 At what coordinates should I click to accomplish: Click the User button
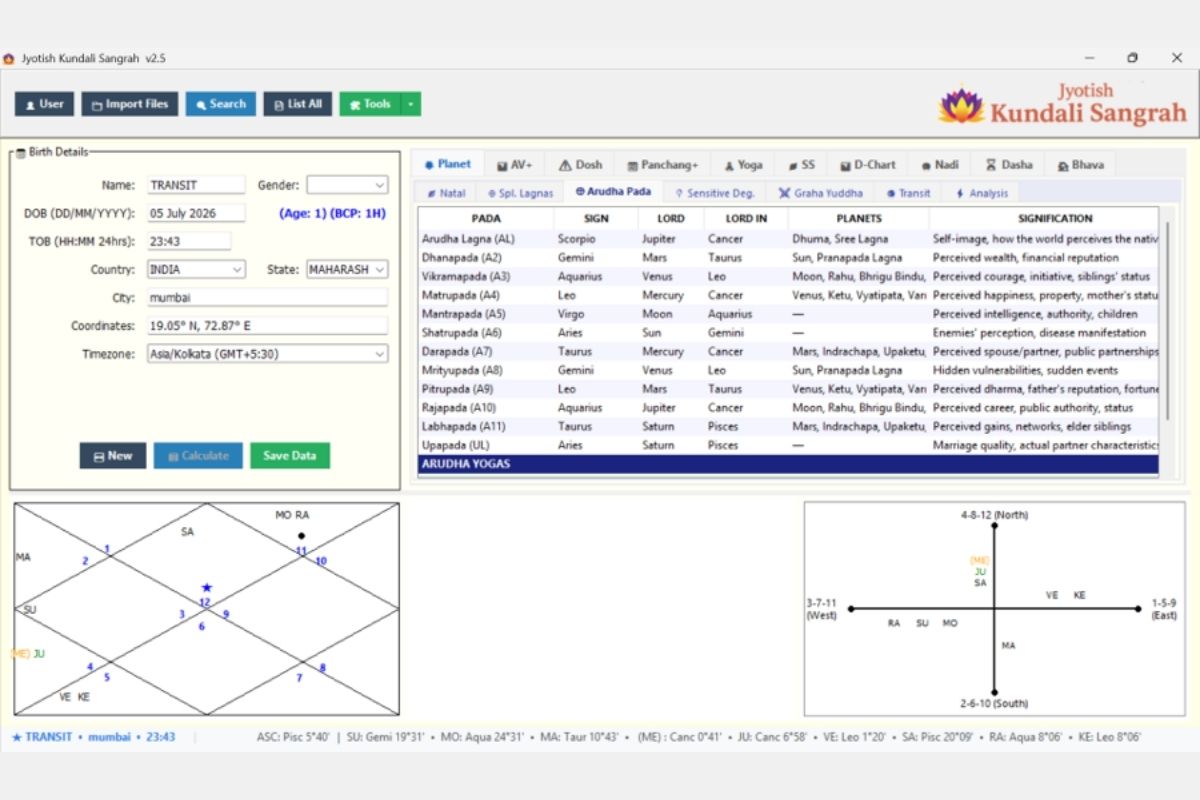click(44, 104)
